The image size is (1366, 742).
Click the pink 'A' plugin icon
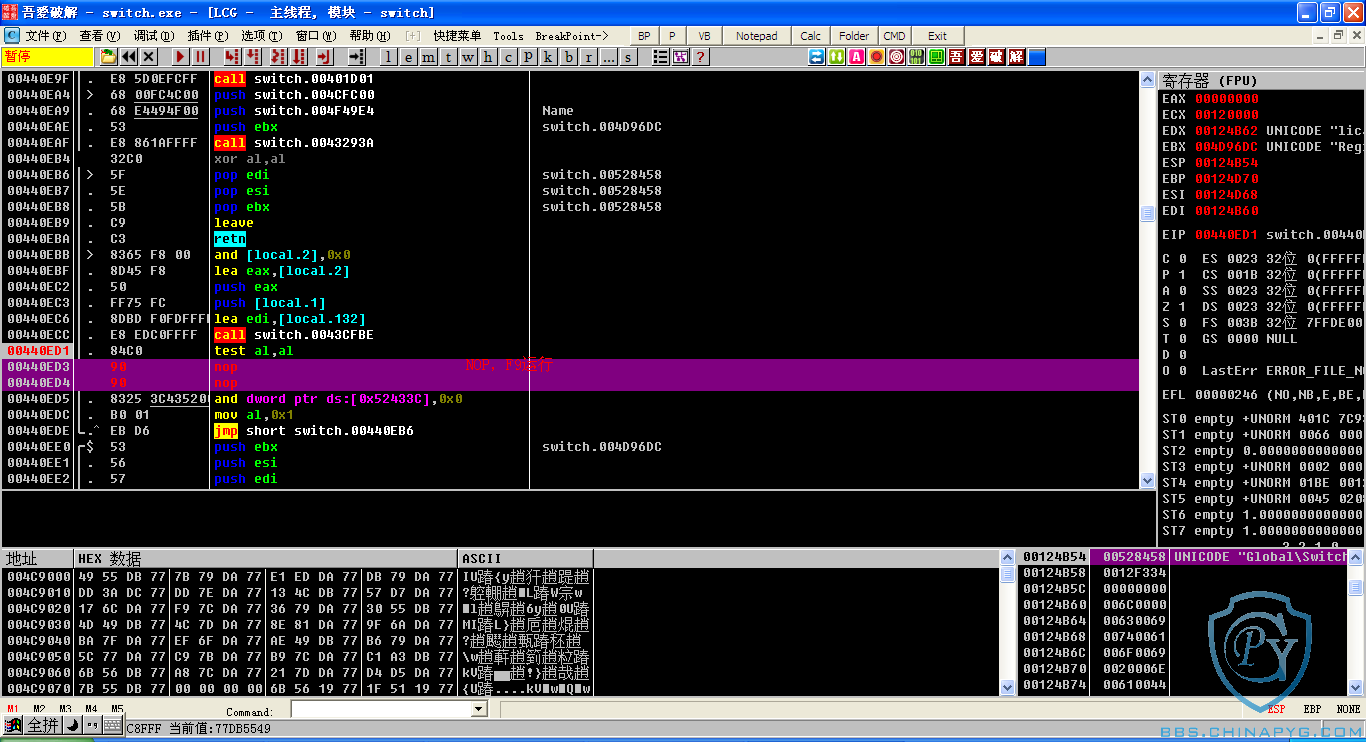[x=857, y=57]
